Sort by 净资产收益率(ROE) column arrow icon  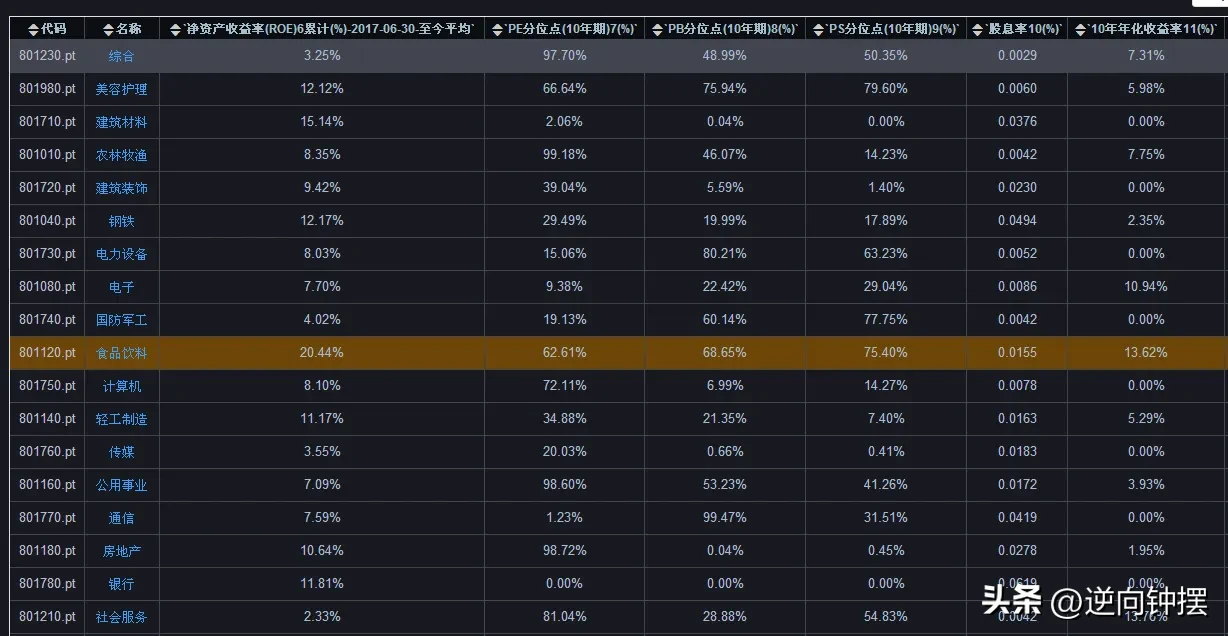pos(176,30)
